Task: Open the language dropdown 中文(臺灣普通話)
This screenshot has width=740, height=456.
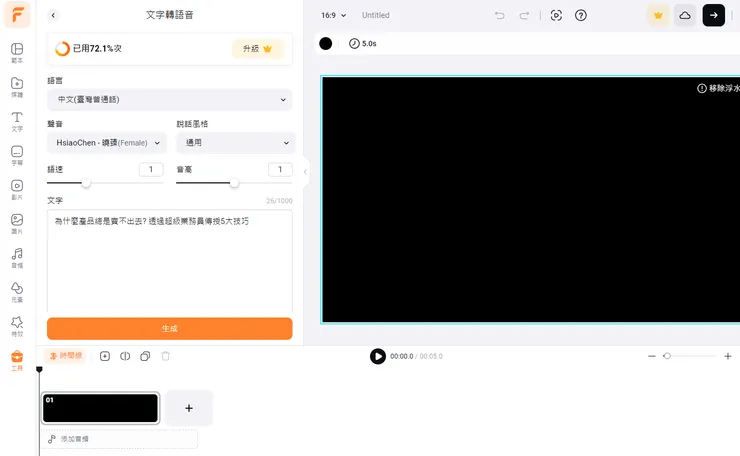Action: (169, 100)
